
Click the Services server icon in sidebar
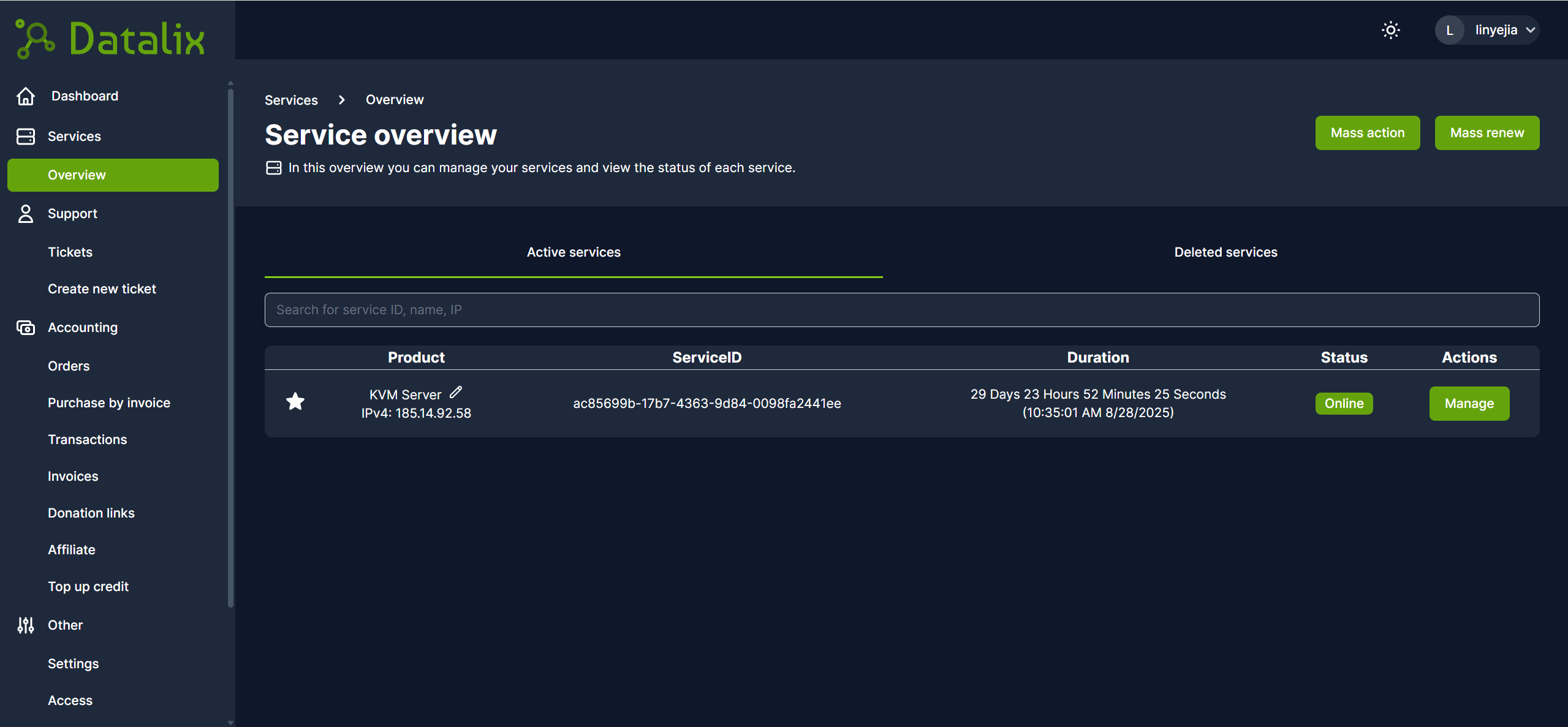tap(26, 136)
